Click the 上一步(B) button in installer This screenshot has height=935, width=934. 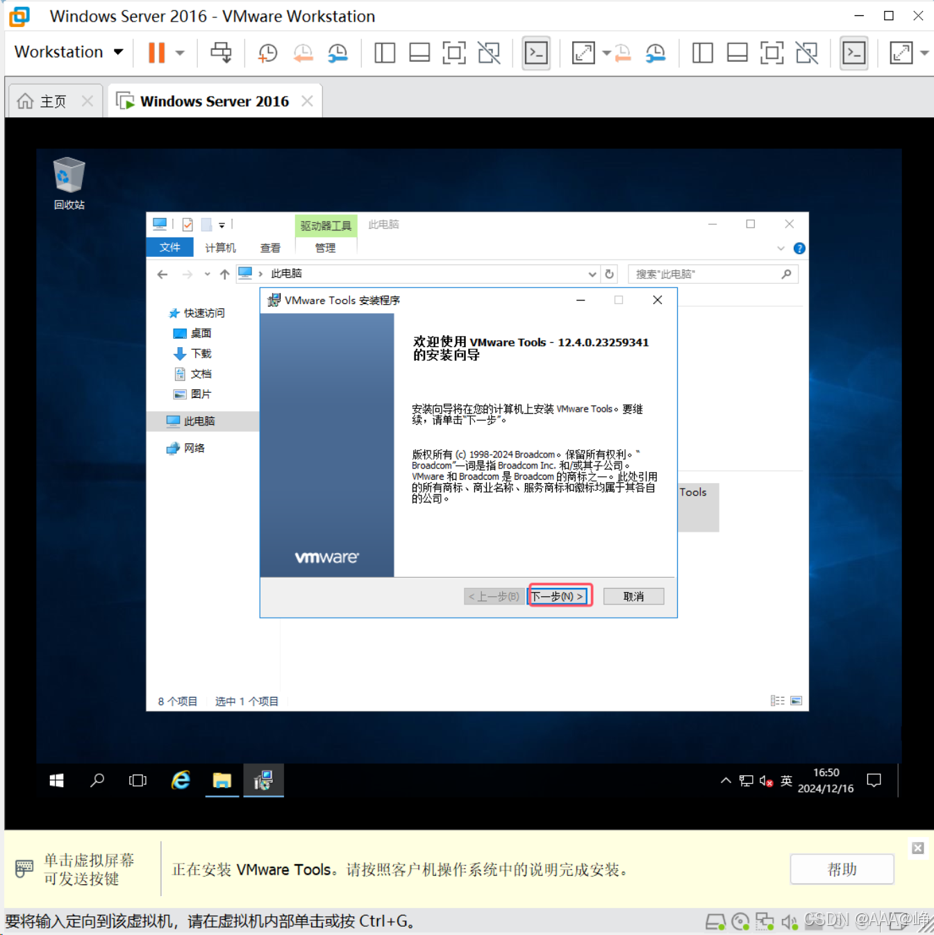coord(493,596)
